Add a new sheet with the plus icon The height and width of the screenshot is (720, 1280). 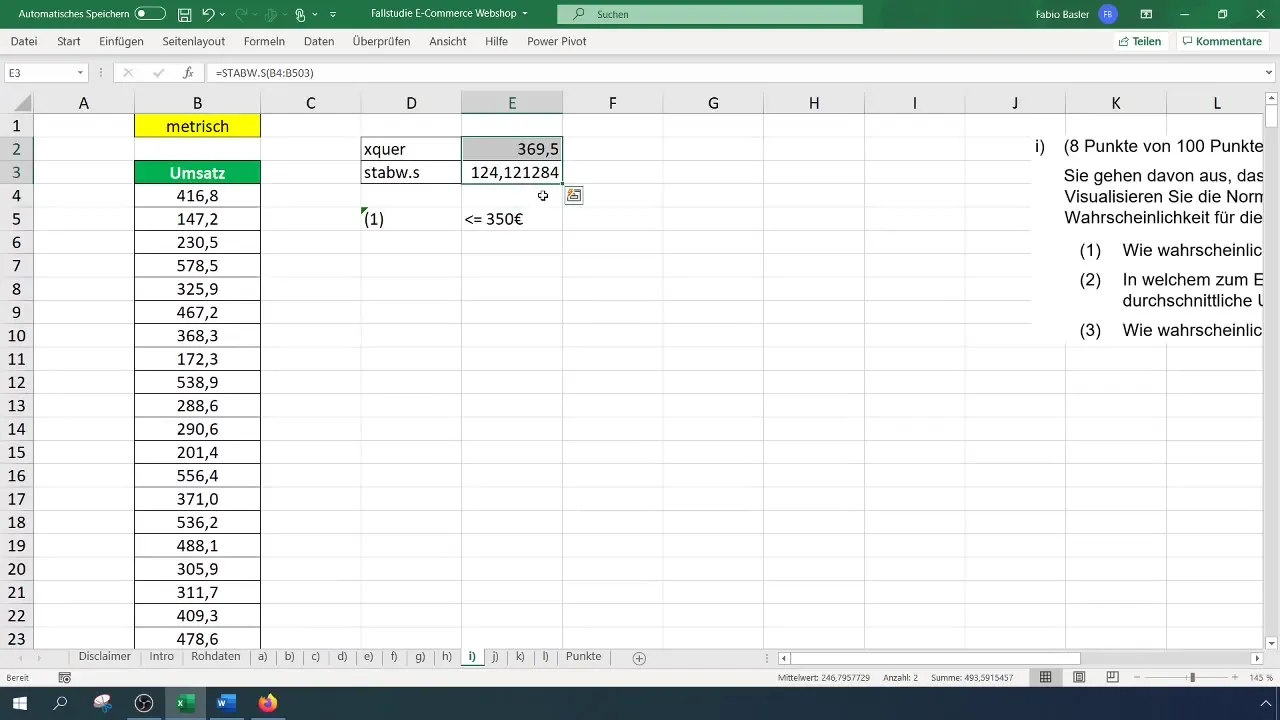tap(639, 658)
